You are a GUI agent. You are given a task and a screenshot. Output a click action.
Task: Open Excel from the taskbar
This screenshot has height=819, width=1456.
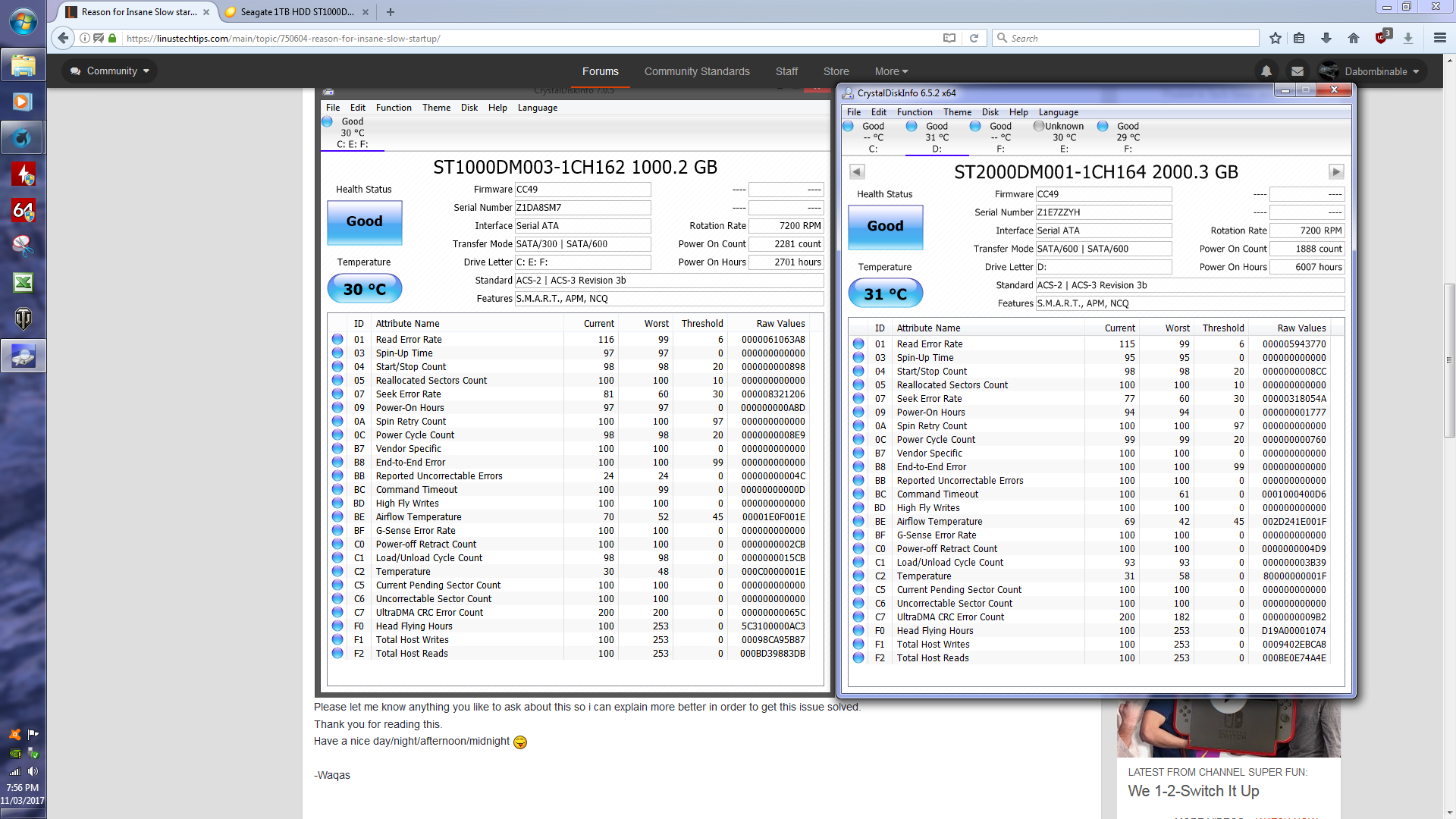coord(23,282)
